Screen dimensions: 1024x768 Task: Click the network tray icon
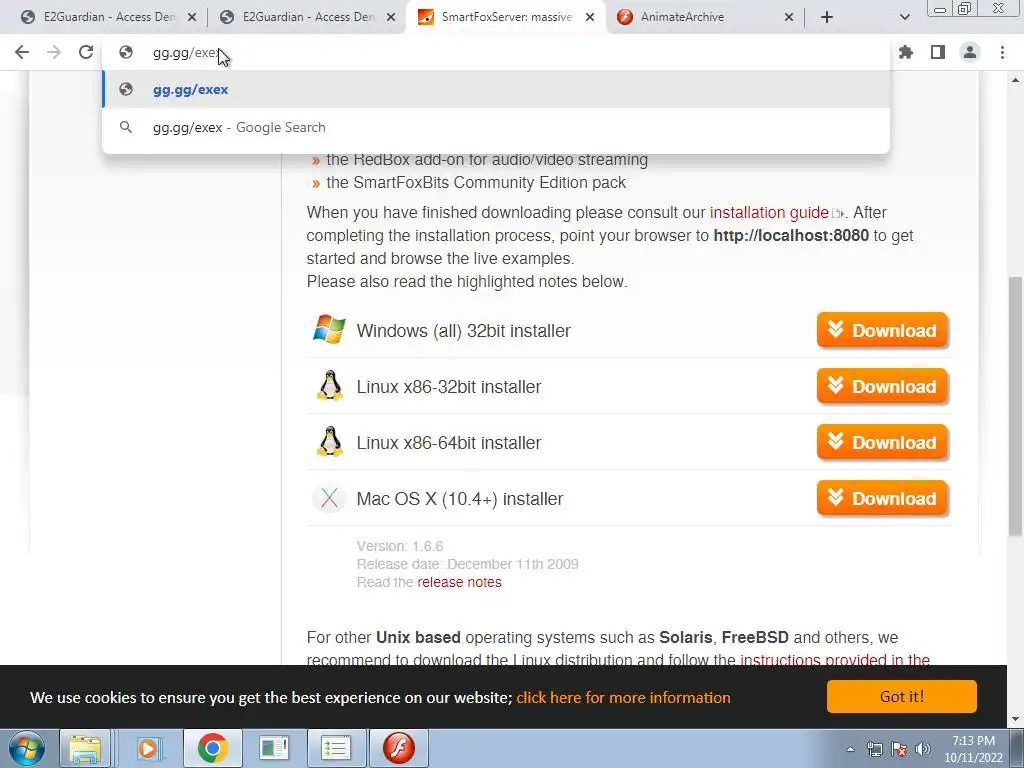point(874,749)
